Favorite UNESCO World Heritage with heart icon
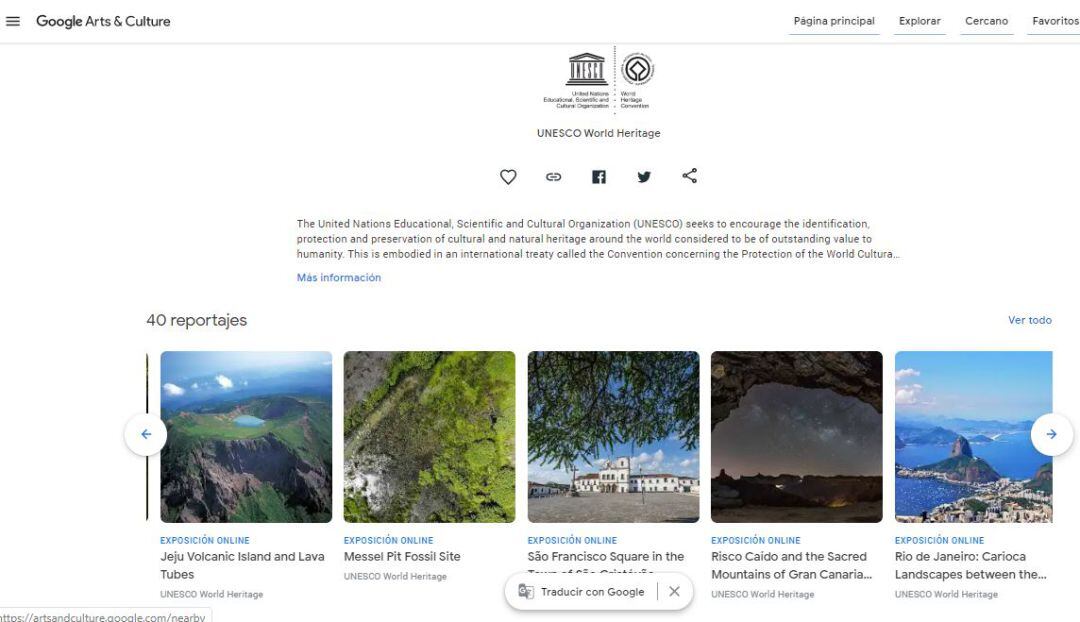 coord(508,177)
